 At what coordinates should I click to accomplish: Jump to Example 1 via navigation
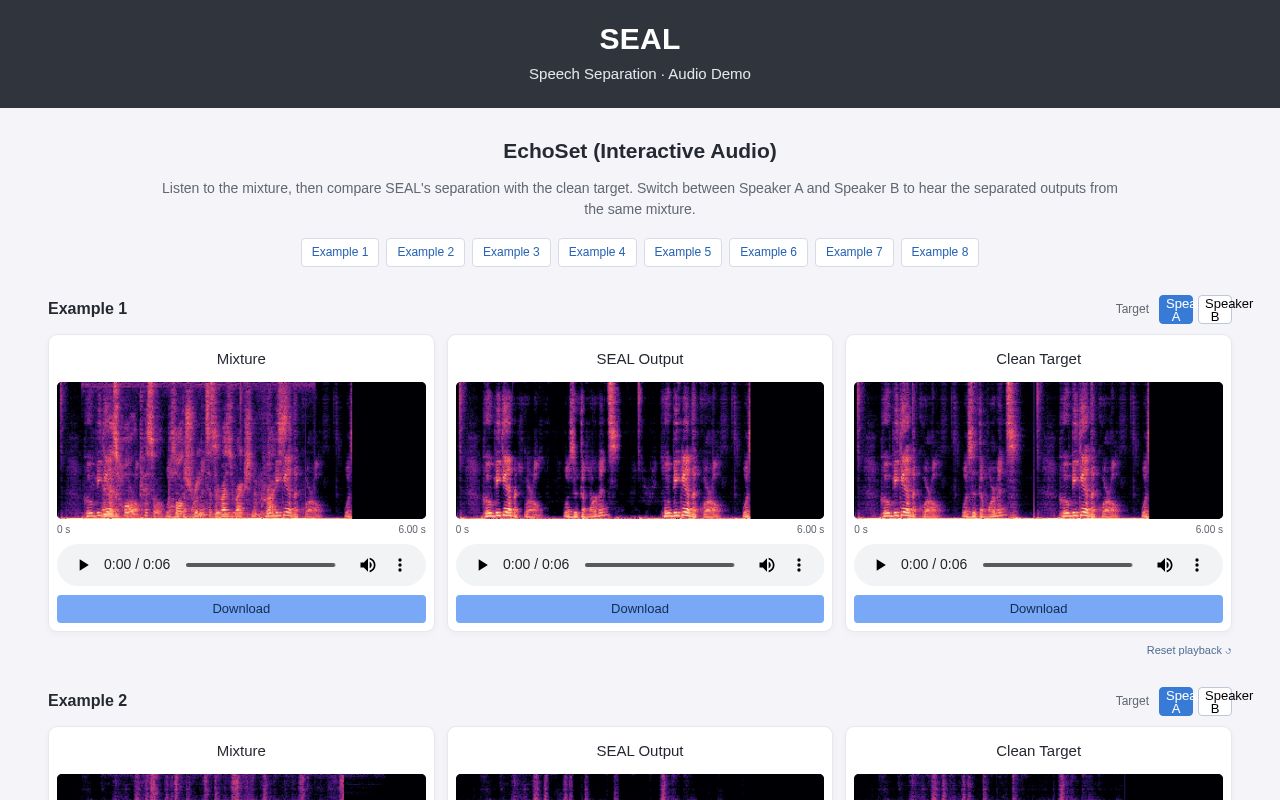click(x=340, y=252)
